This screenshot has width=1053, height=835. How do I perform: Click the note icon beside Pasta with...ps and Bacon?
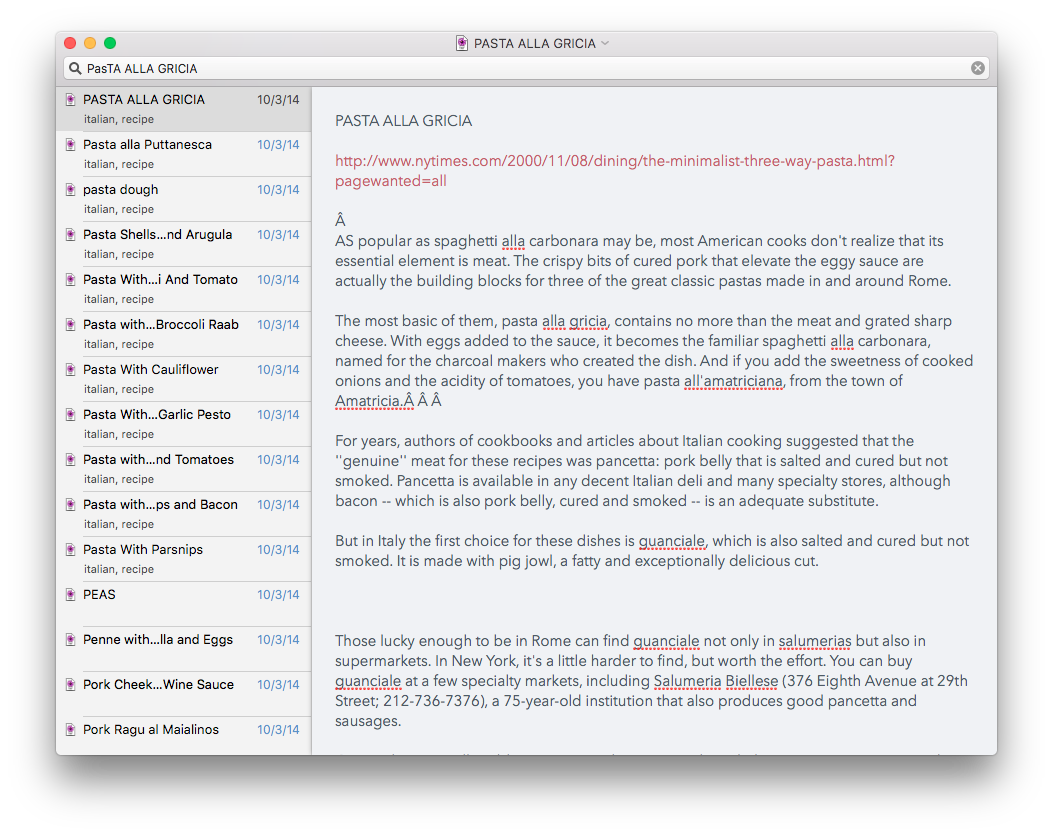coord(71,504)
